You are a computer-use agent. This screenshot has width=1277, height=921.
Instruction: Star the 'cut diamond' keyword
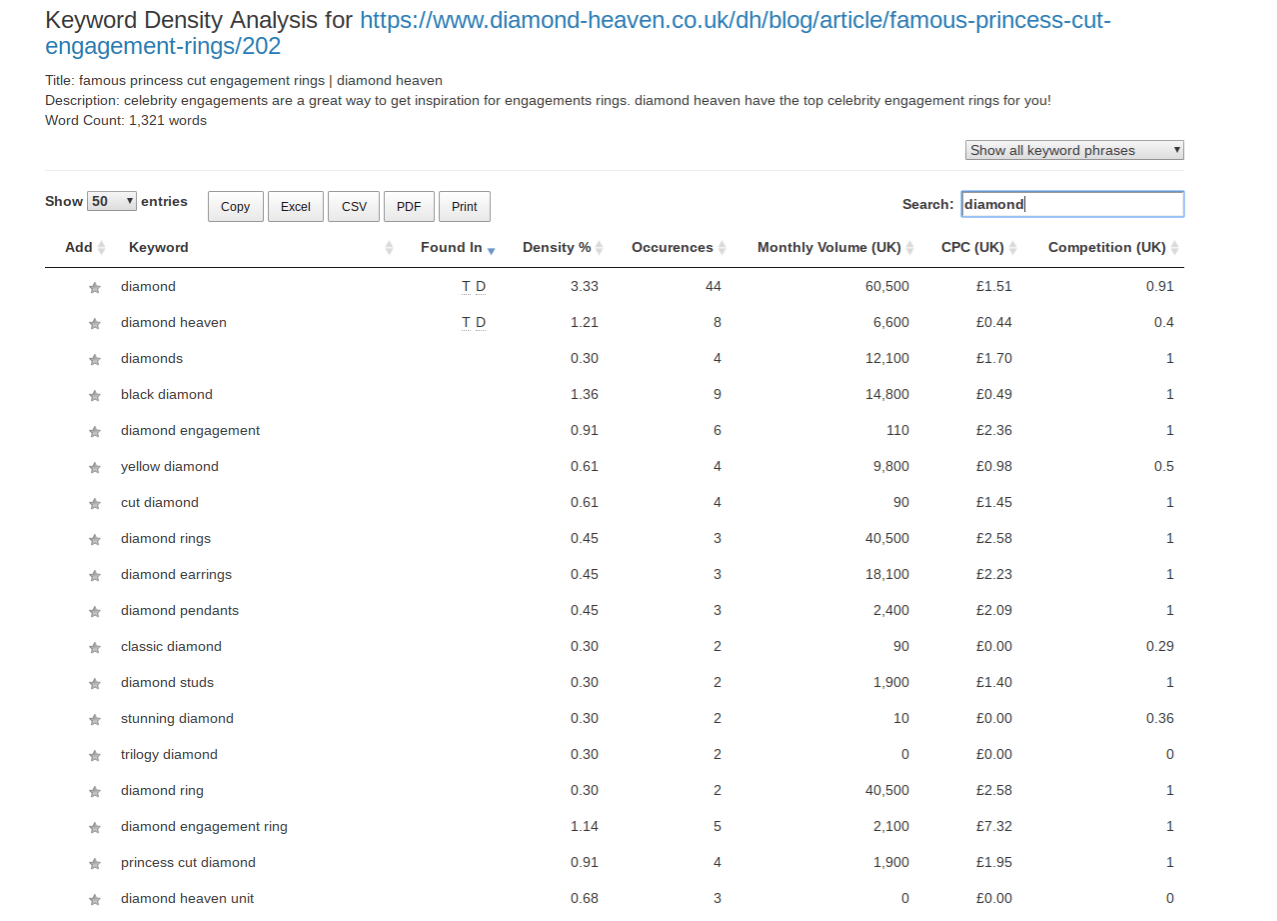95,504
